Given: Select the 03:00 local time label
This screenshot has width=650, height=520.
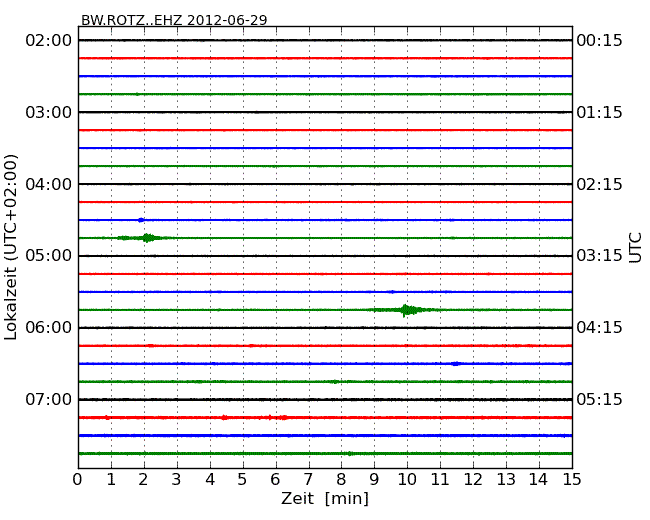Looking at the screenshot, I should 49,112.
